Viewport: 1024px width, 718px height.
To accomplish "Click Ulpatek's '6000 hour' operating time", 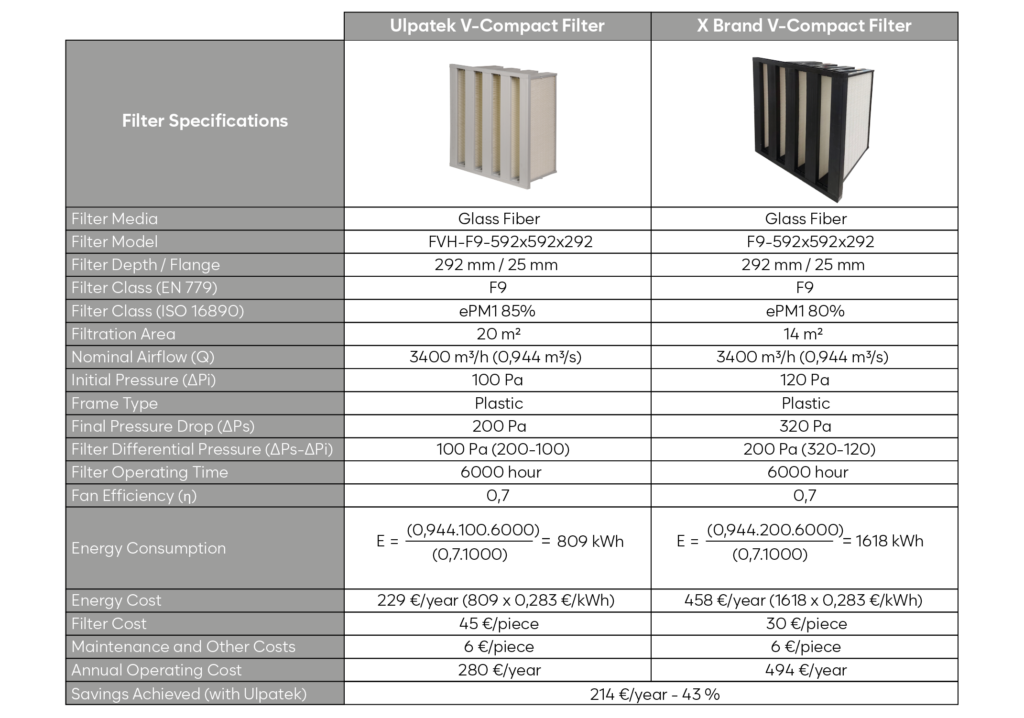I will click(x=501, y=472).
